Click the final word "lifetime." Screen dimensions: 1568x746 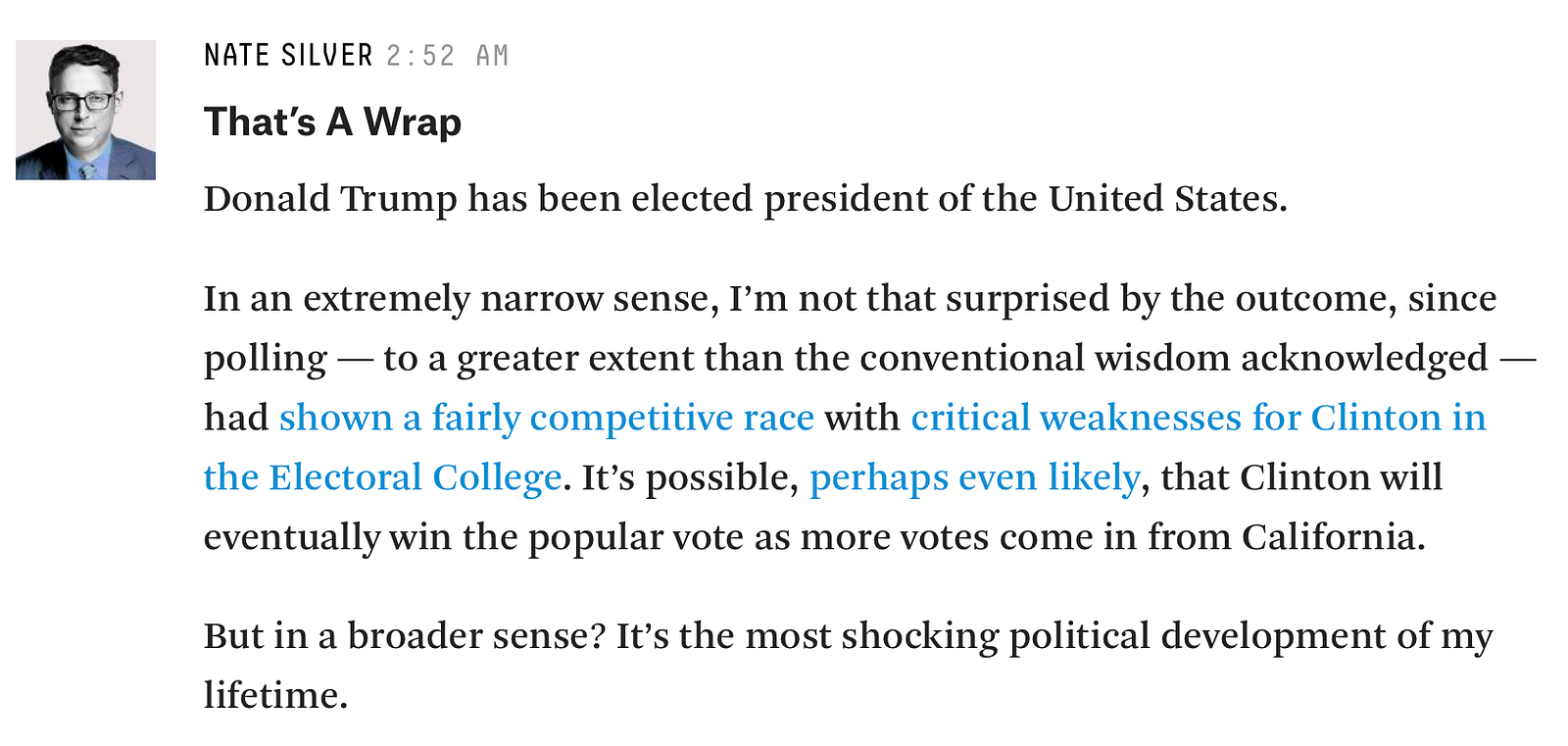[275, 696]
